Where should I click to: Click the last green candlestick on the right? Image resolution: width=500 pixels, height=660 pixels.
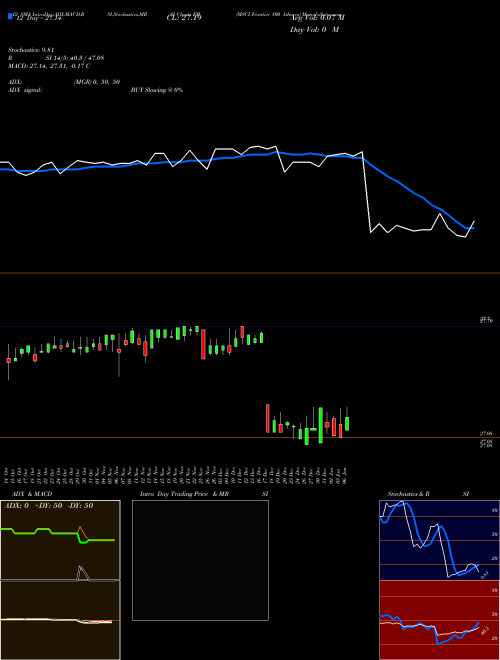(347, 423)
